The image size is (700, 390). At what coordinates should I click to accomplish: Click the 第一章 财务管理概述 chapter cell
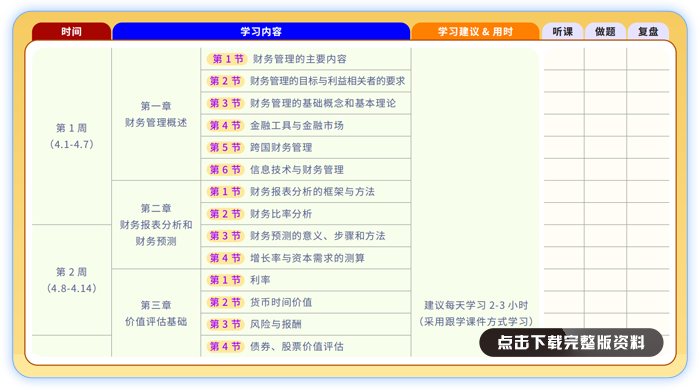[156, 114]
